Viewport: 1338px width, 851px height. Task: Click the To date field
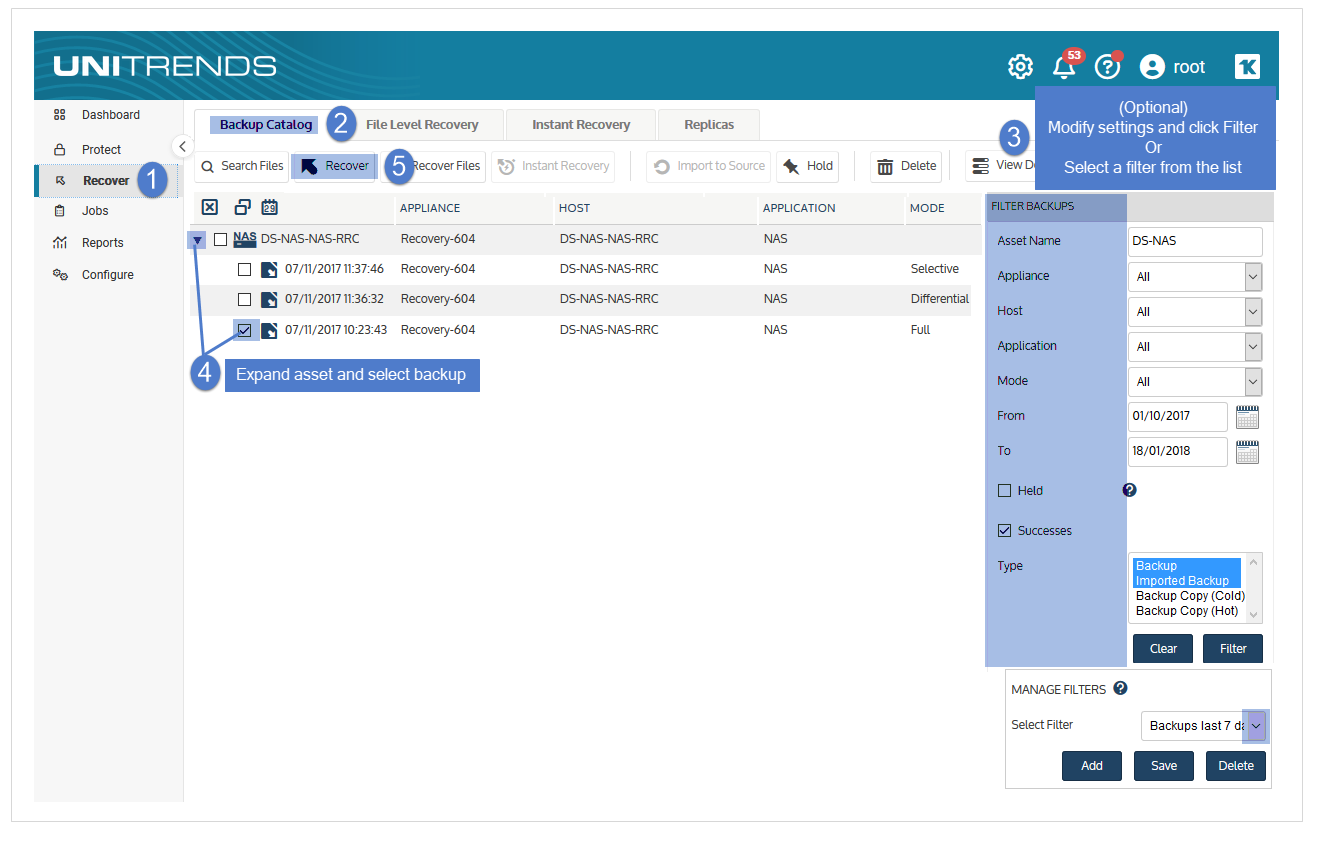[1178, 452]
